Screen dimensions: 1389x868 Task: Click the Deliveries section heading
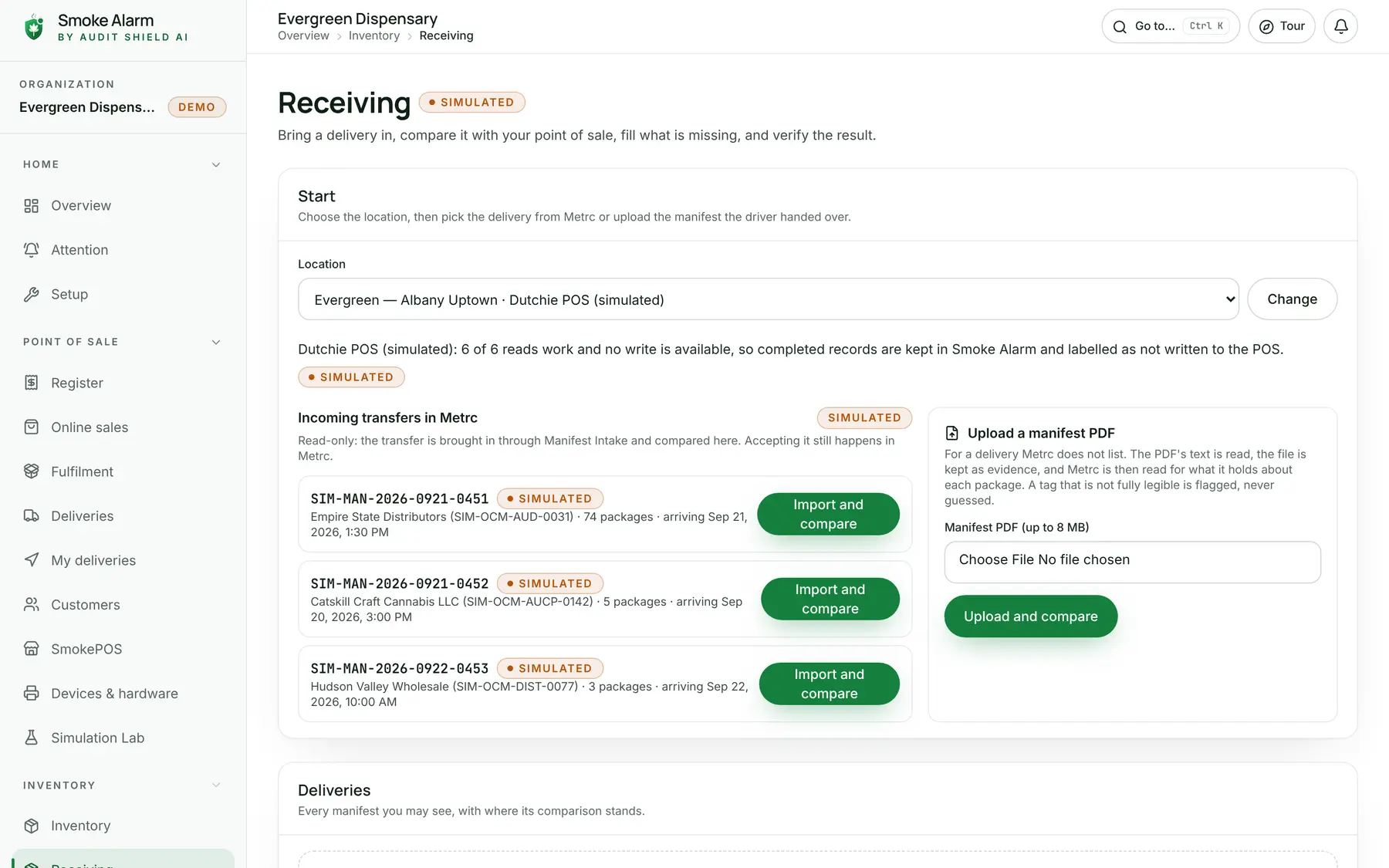click(334, 791)
